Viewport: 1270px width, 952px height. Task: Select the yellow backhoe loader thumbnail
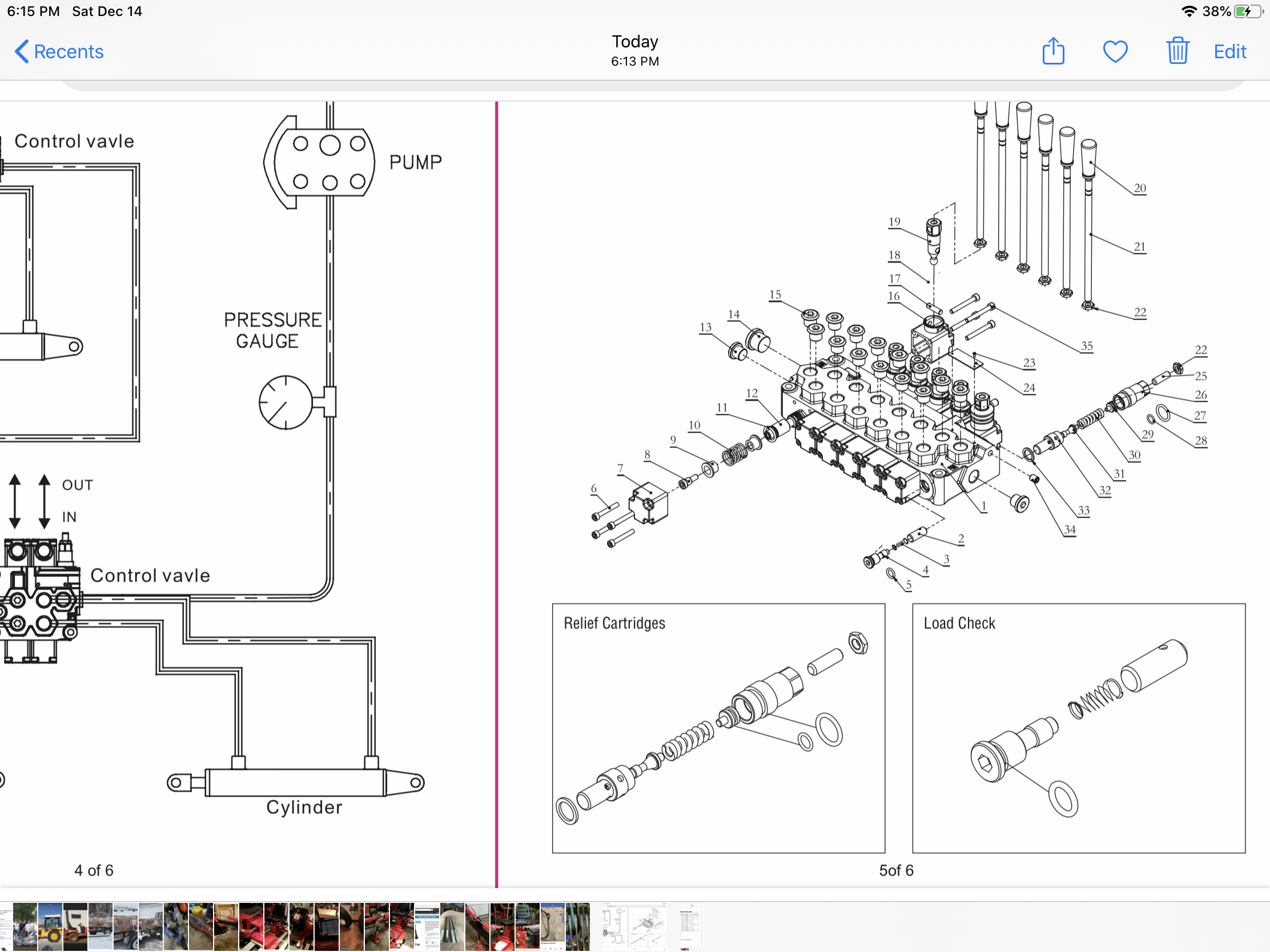50,927
